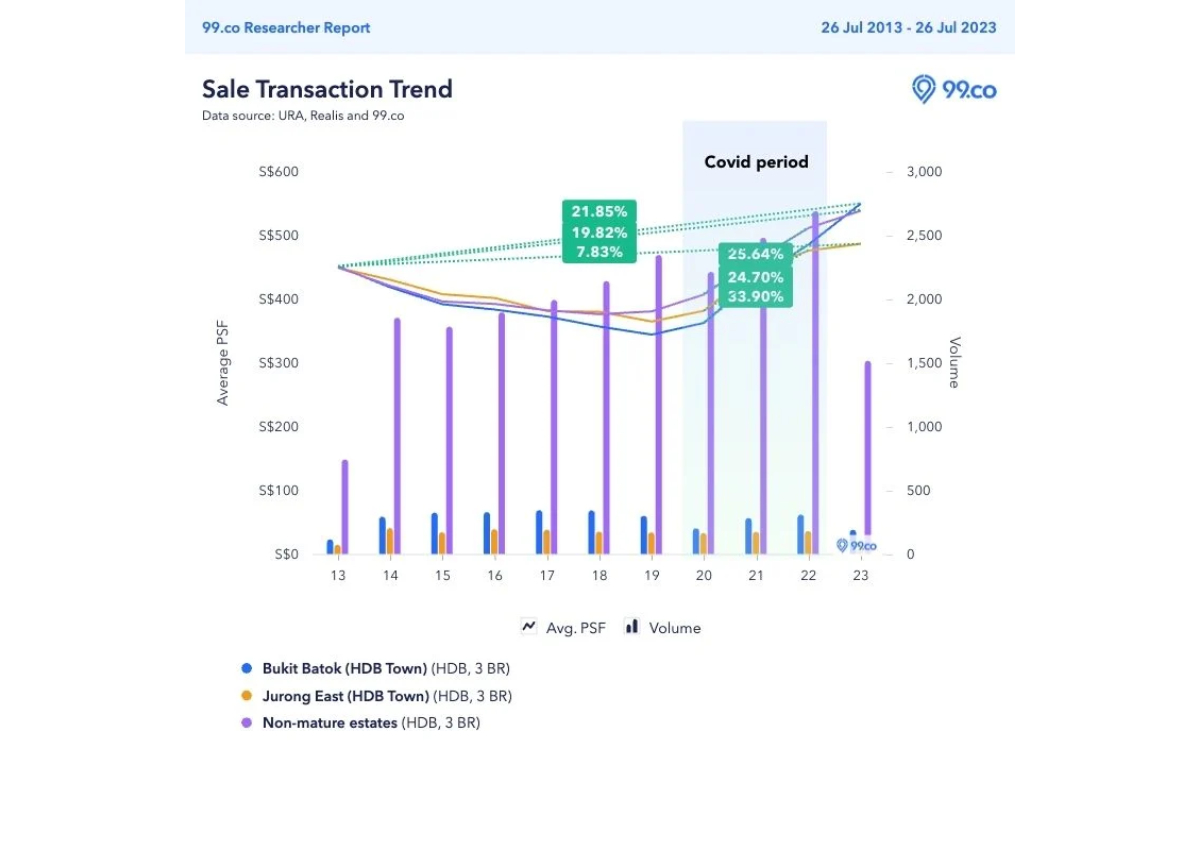Click the 99.co logo at top right
The height and width of the screenshot is (850, 1200).
click(954, 90)
